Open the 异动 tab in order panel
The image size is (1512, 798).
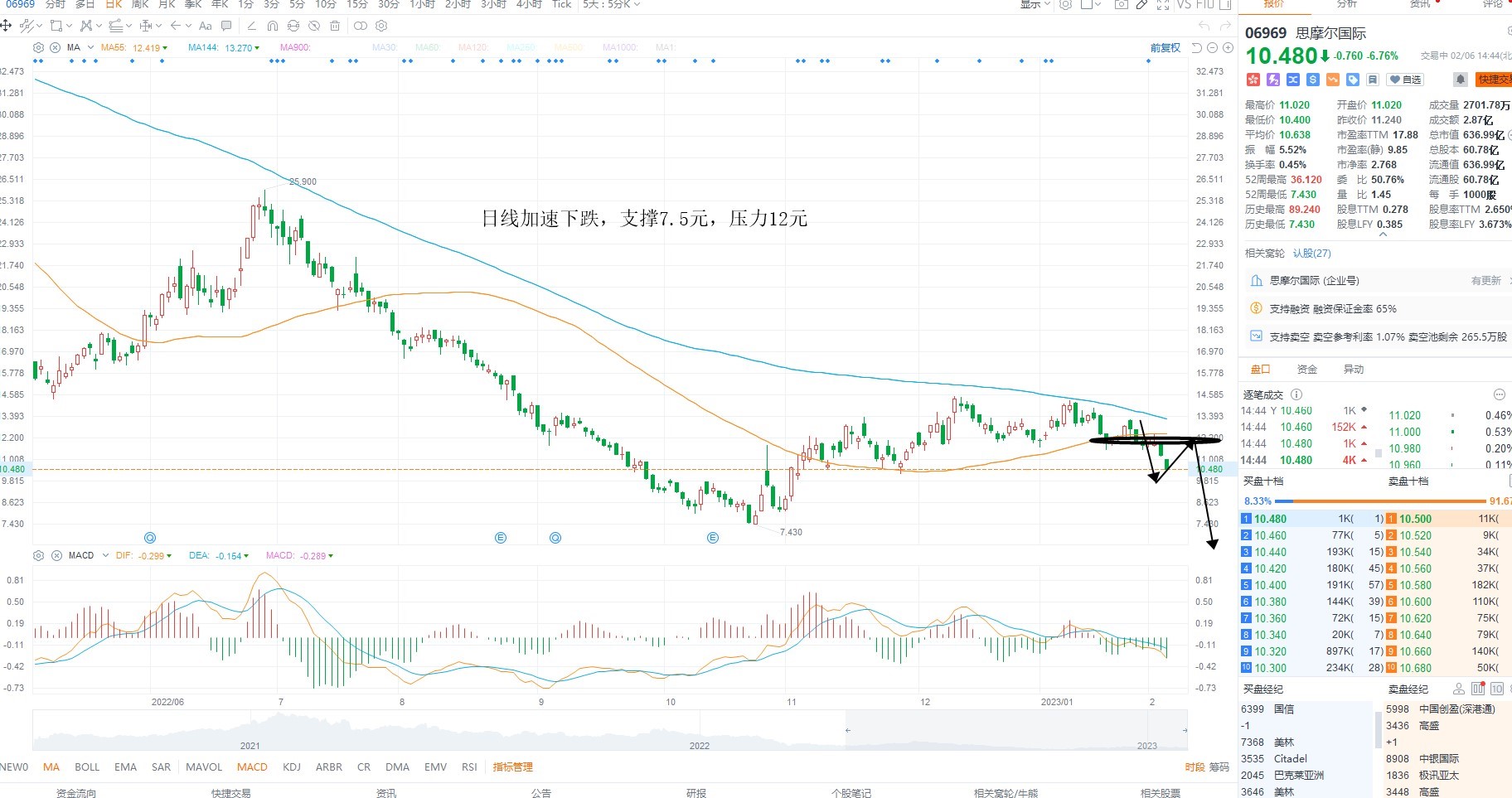pyautogui.click(x=1354, y=370)
